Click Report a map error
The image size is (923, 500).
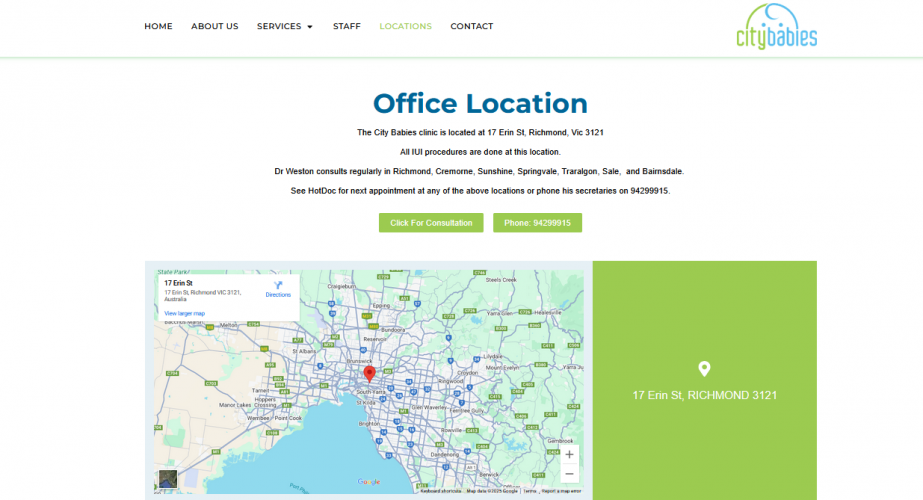click(562, 491)
